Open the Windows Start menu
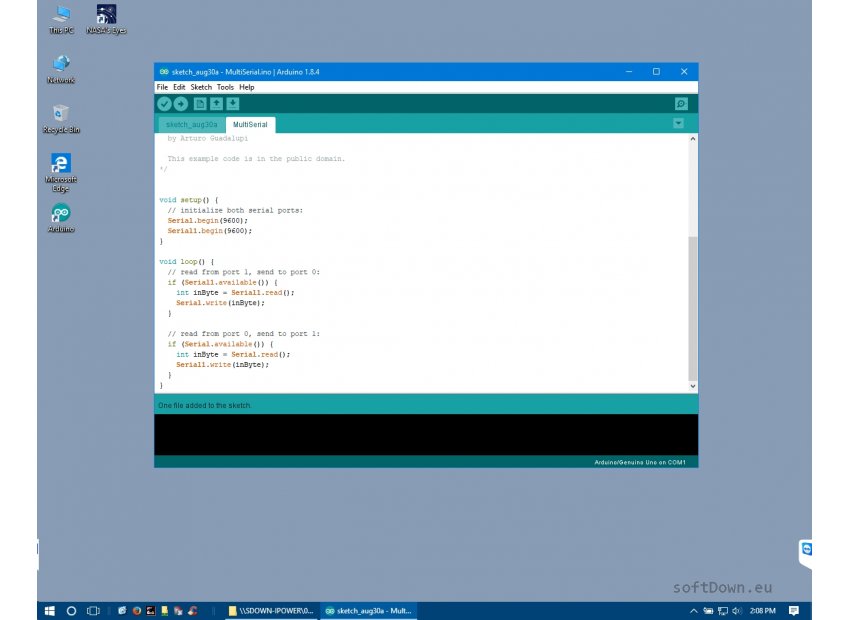Screen dimensions: 850x620 tap(49, 611)
